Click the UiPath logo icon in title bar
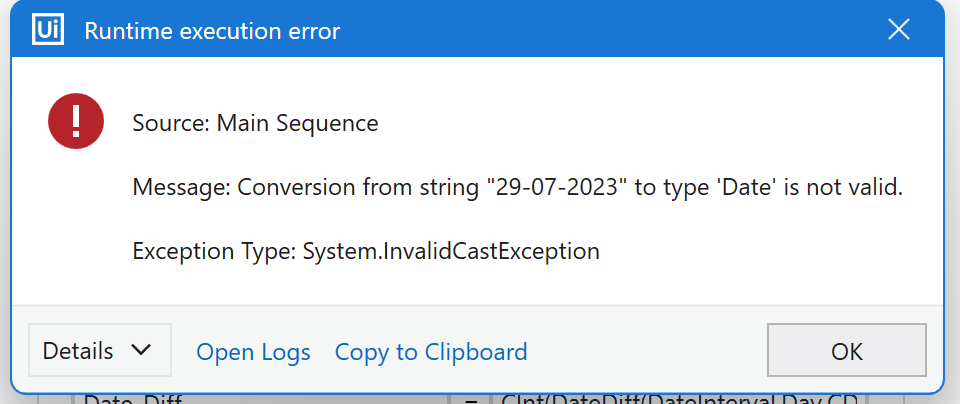 [48, 31]
